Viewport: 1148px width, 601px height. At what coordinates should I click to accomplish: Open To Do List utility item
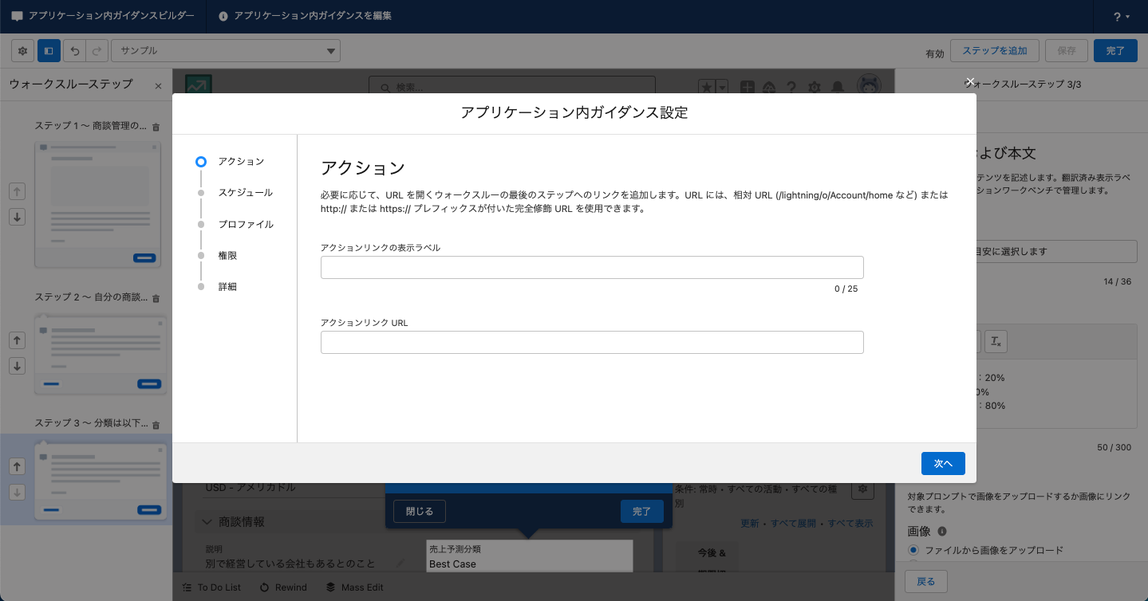pos(212,587)
